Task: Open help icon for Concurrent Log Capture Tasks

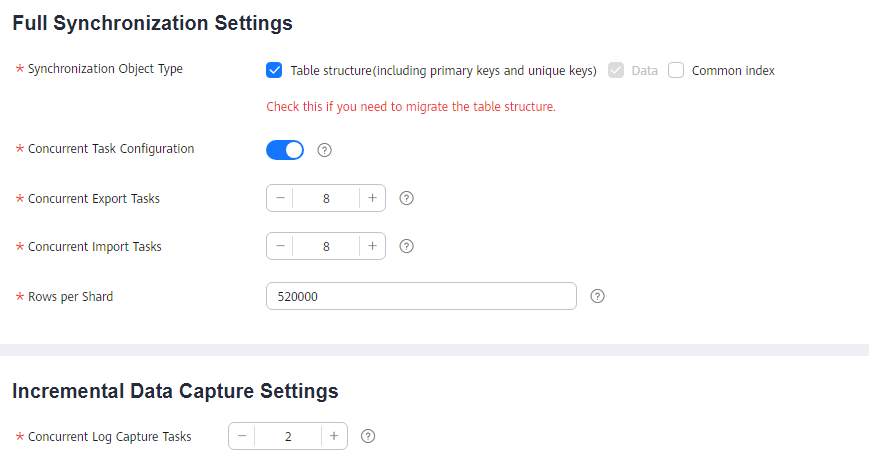Action: tap(367, 436)
